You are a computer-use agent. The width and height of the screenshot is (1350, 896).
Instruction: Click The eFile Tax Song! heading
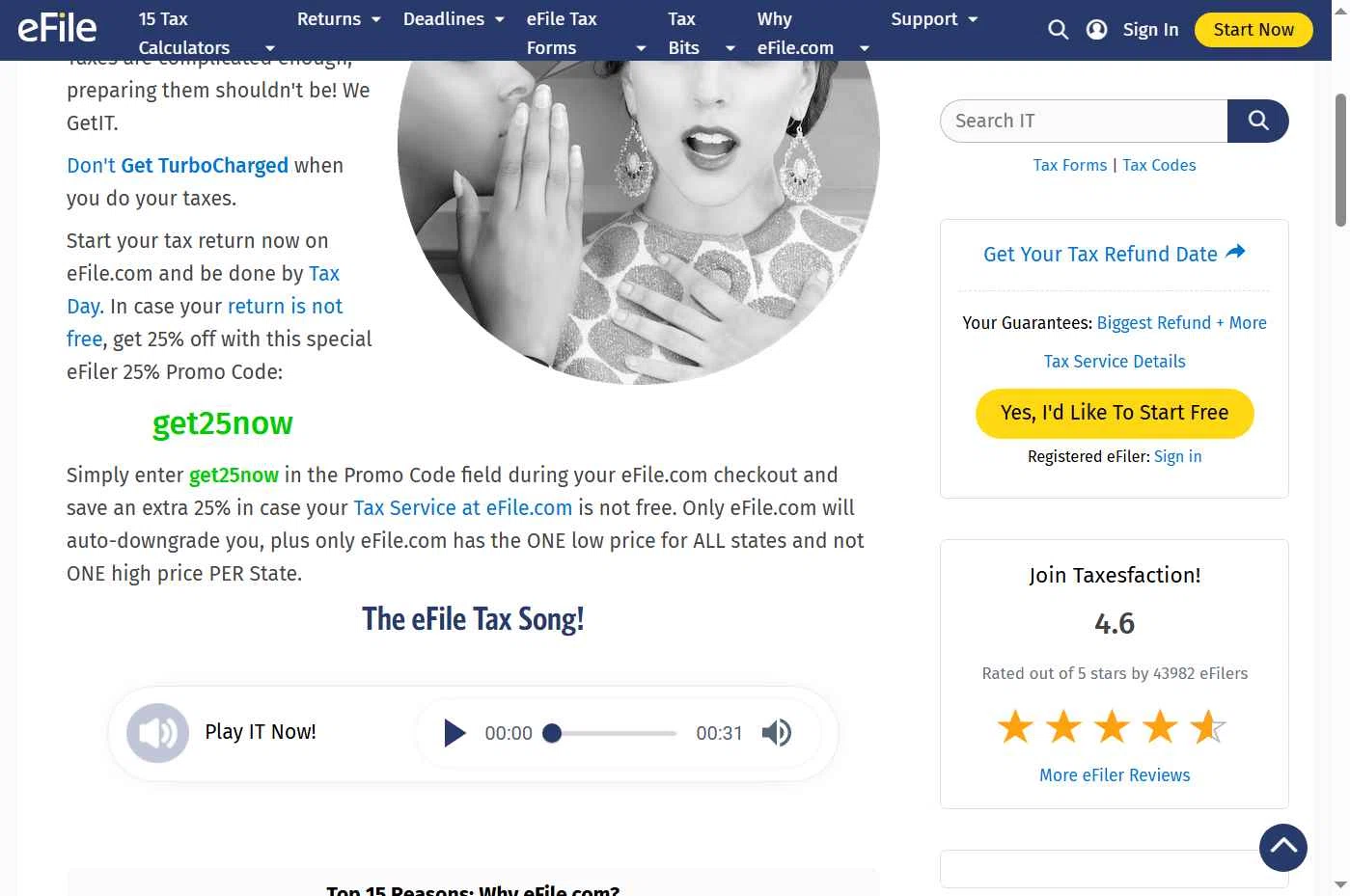(x=473, y=619)
